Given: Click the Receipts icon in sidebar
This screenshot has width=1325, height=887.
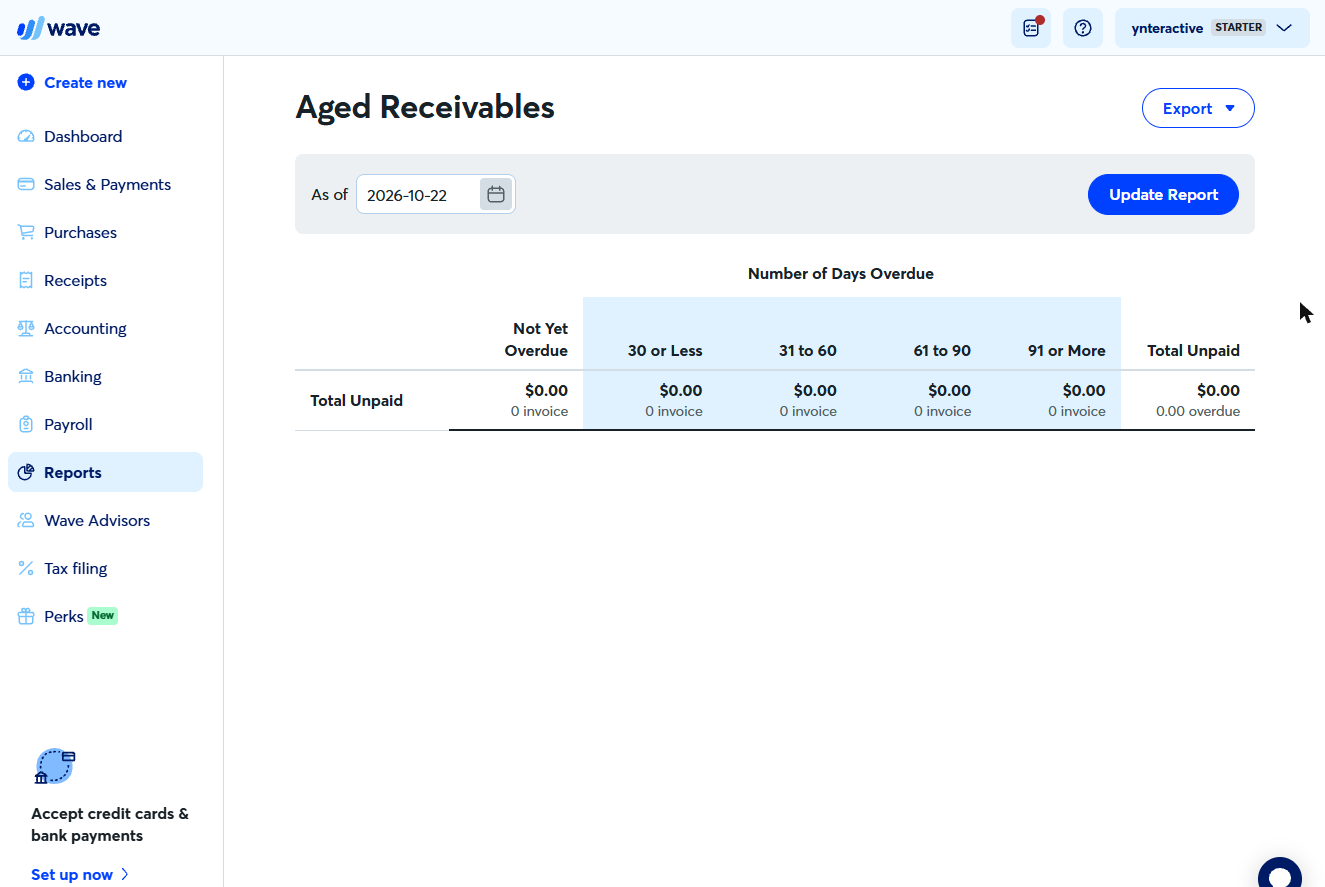Looking at the screenshot, I should [x=26, y=281].
